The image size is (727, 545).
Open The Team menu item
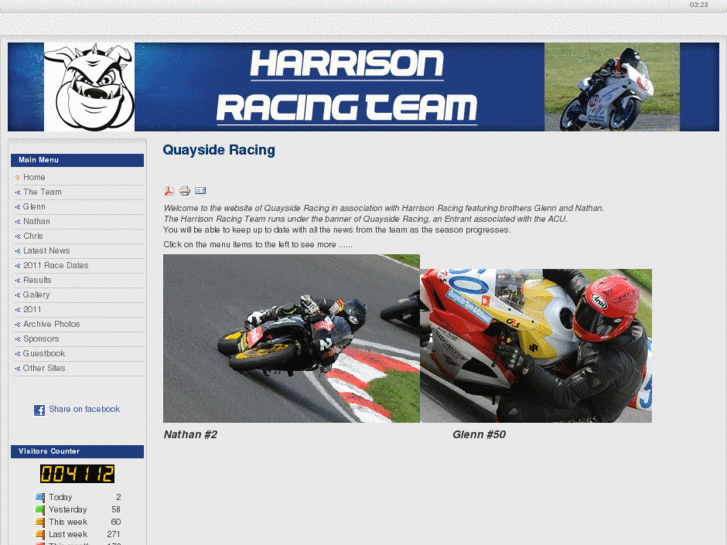pyautogui.click(x=42, y=192)
